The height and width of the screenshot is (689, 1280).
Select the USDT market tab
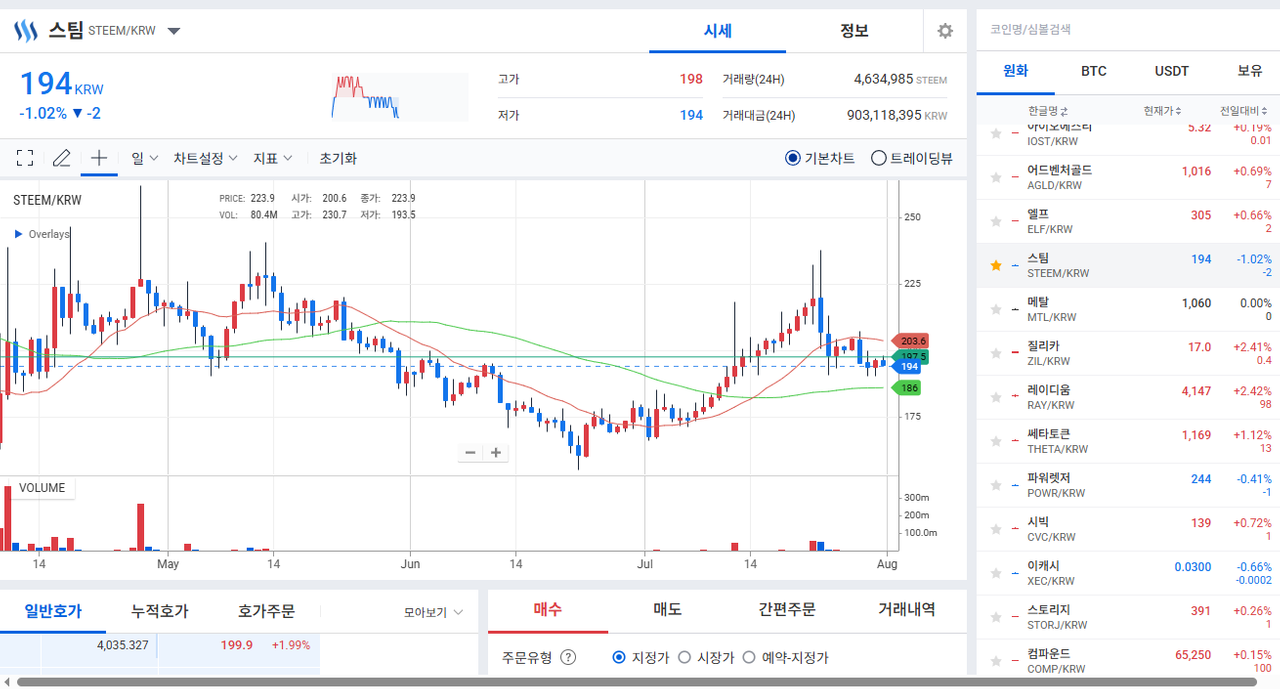1172,71
